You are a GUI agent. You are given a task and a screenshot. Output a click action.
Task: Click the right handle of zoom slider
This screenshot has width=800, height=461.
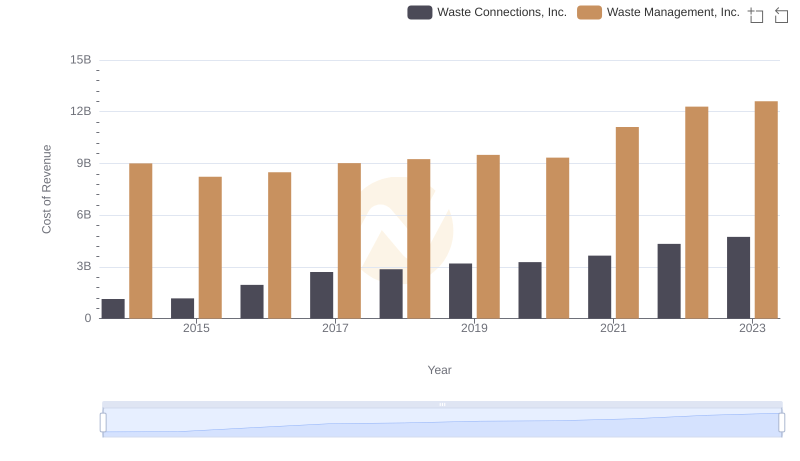coord(781,423)
